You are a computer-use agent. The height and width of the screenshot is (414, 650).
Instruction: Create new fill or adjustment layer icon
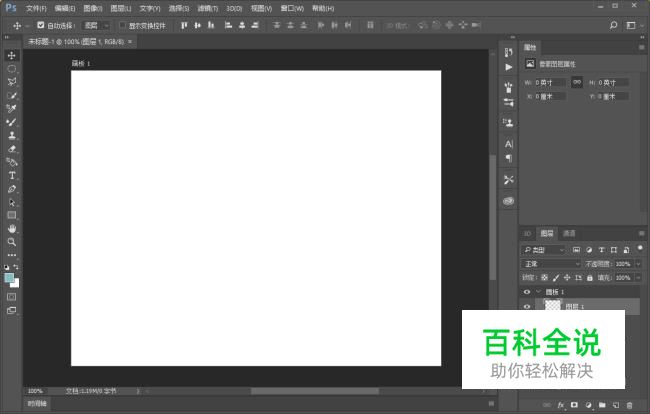(x=588, y=405)
